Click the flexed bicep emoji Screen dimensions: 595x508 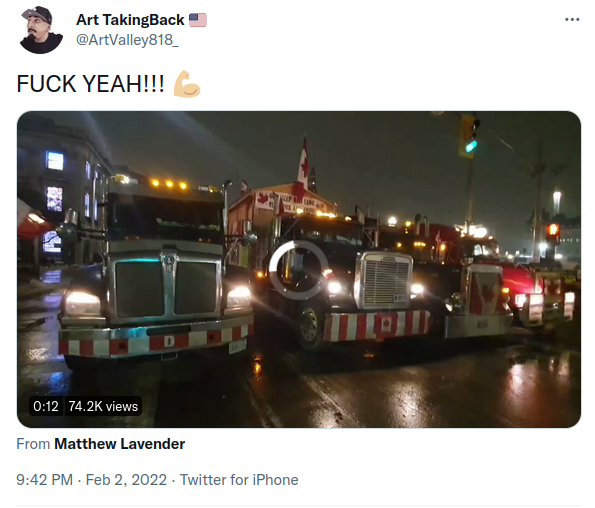[x=187, y=84]
